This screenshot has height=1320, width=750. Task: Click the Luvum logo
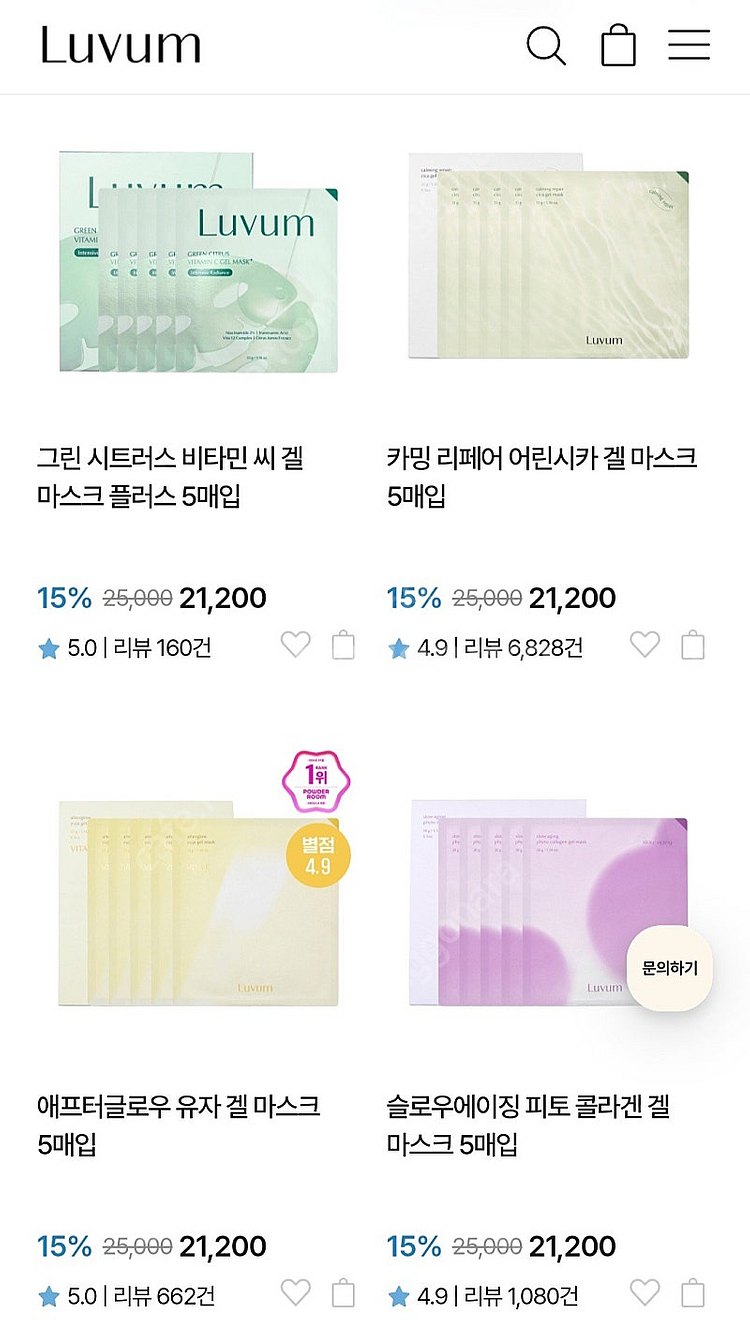point(121,46)
